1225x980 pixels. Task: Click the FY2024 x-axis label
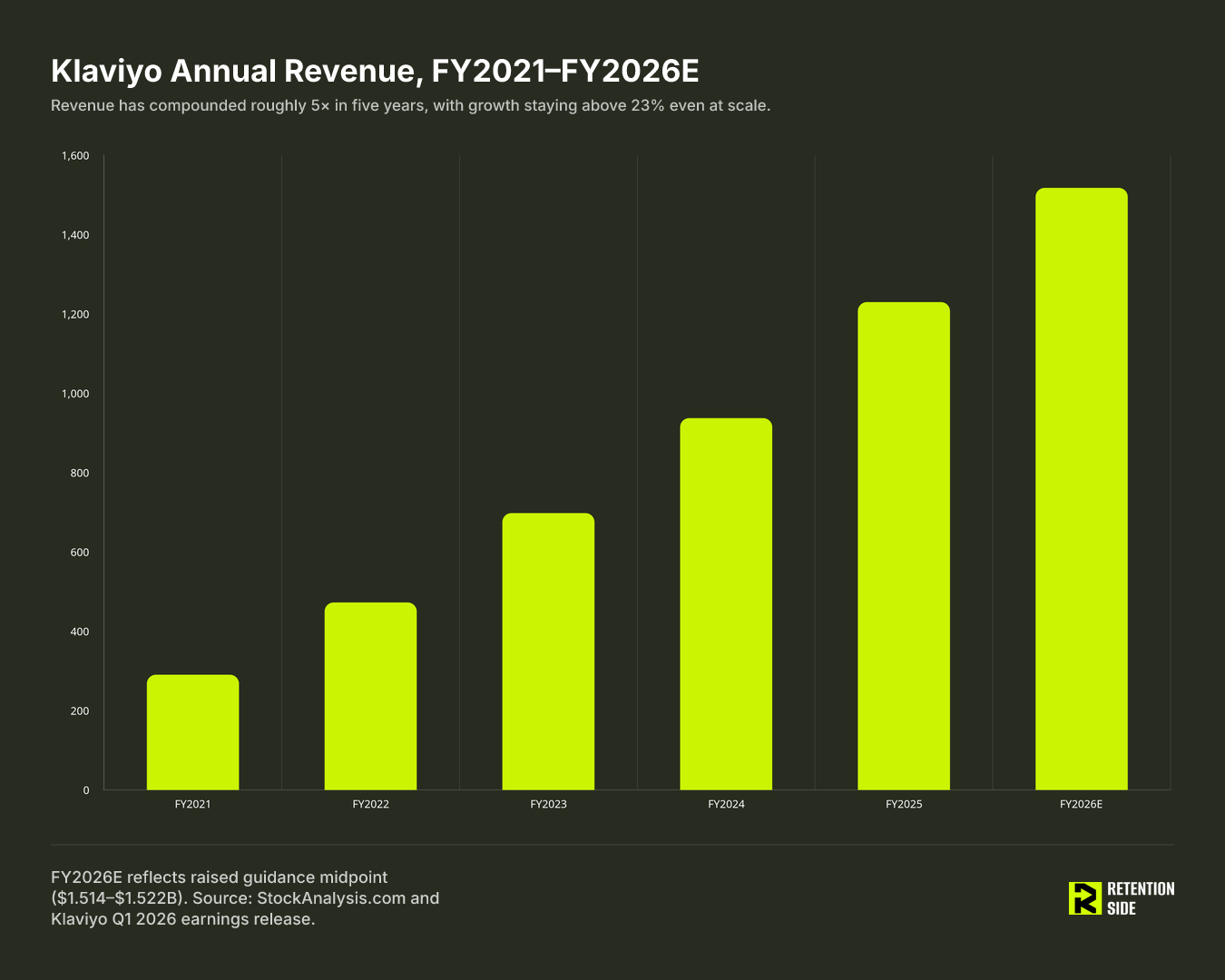pos(726,804)
